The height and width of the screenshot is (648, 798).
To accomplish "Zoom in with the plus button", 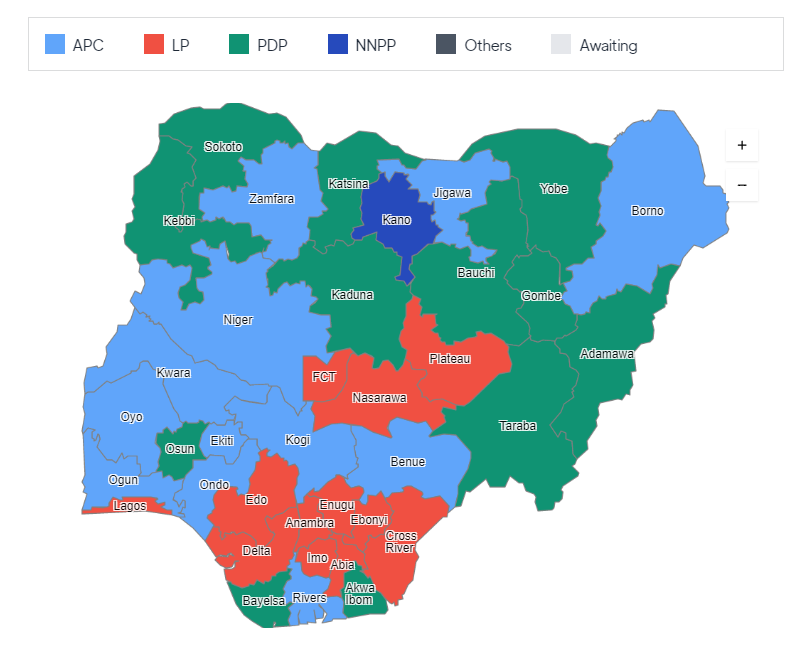I will click(x=742, y=146).
